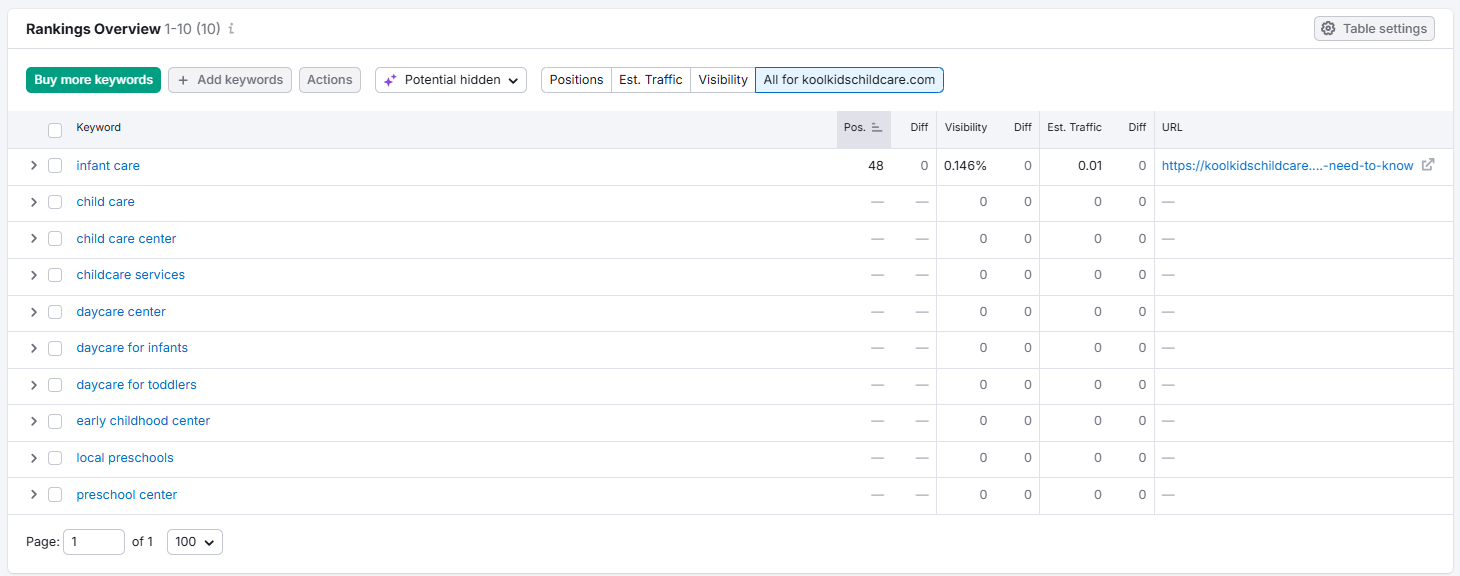Screen dimensions: 1460x576
Task: Click the Visibility column header
Action: [x=966, y=128]
